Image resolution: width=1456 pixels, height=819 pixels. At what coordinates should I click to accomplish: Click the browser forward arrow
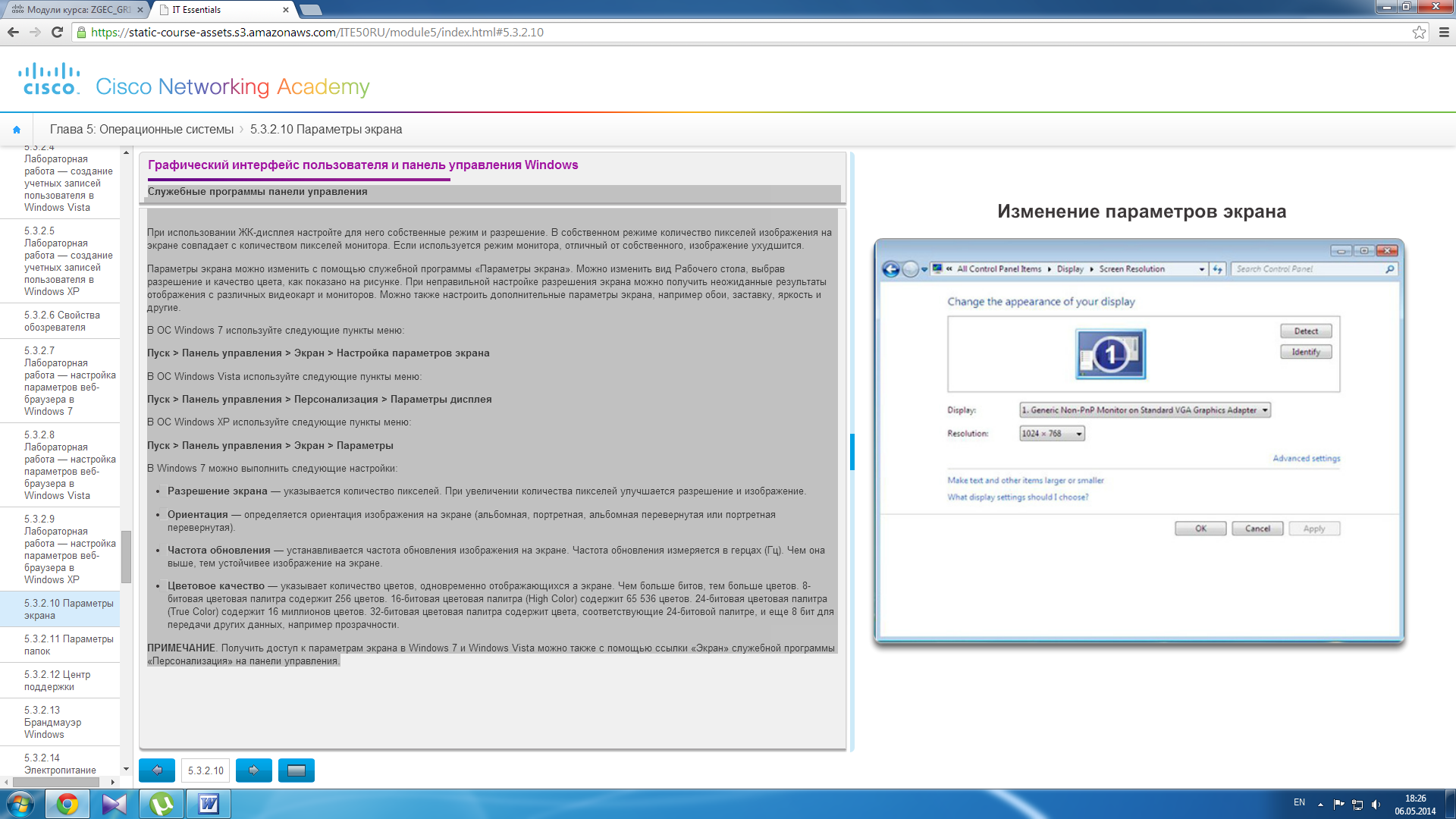(x=35, y=32)
